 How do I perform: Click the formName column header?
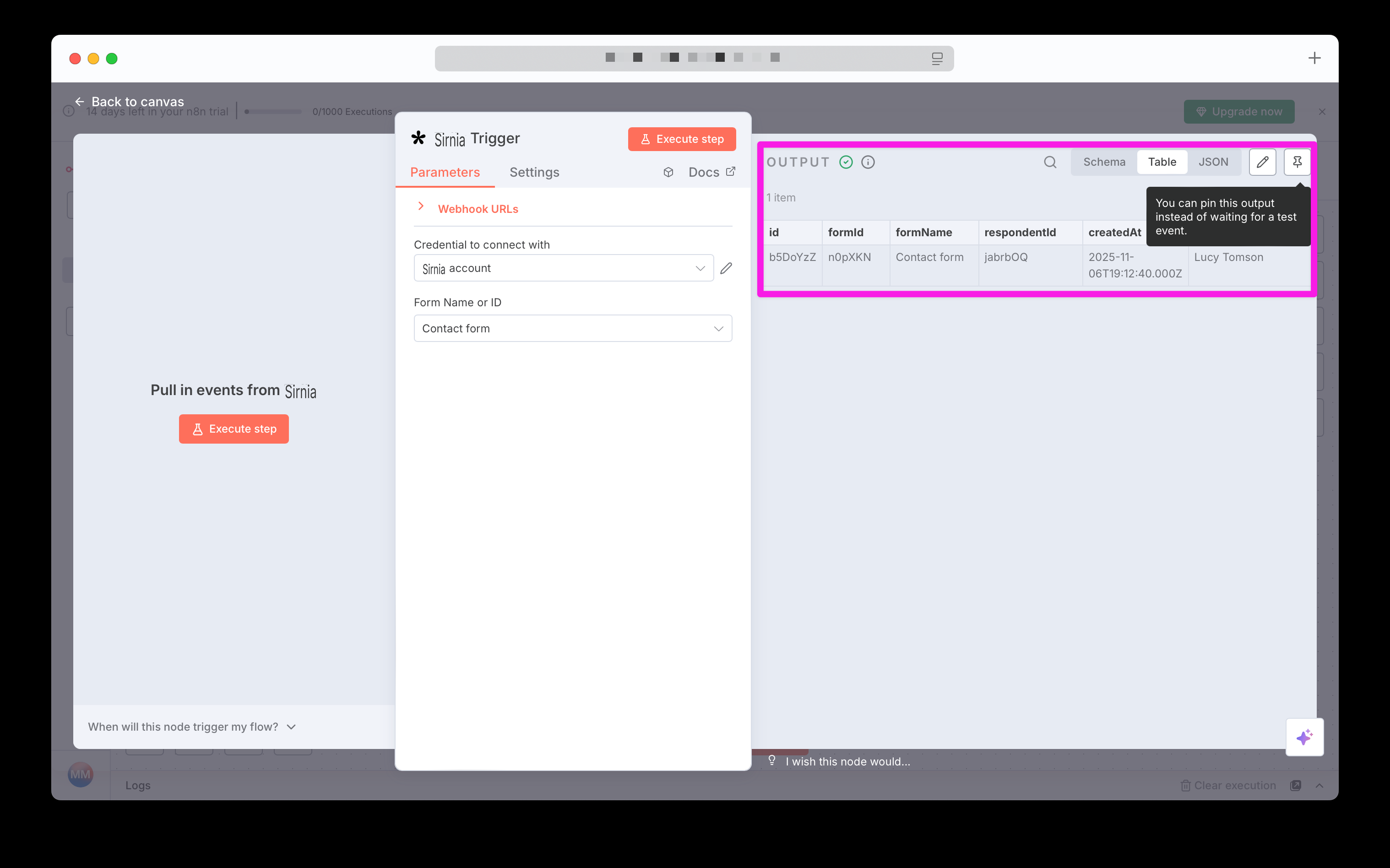934,233
